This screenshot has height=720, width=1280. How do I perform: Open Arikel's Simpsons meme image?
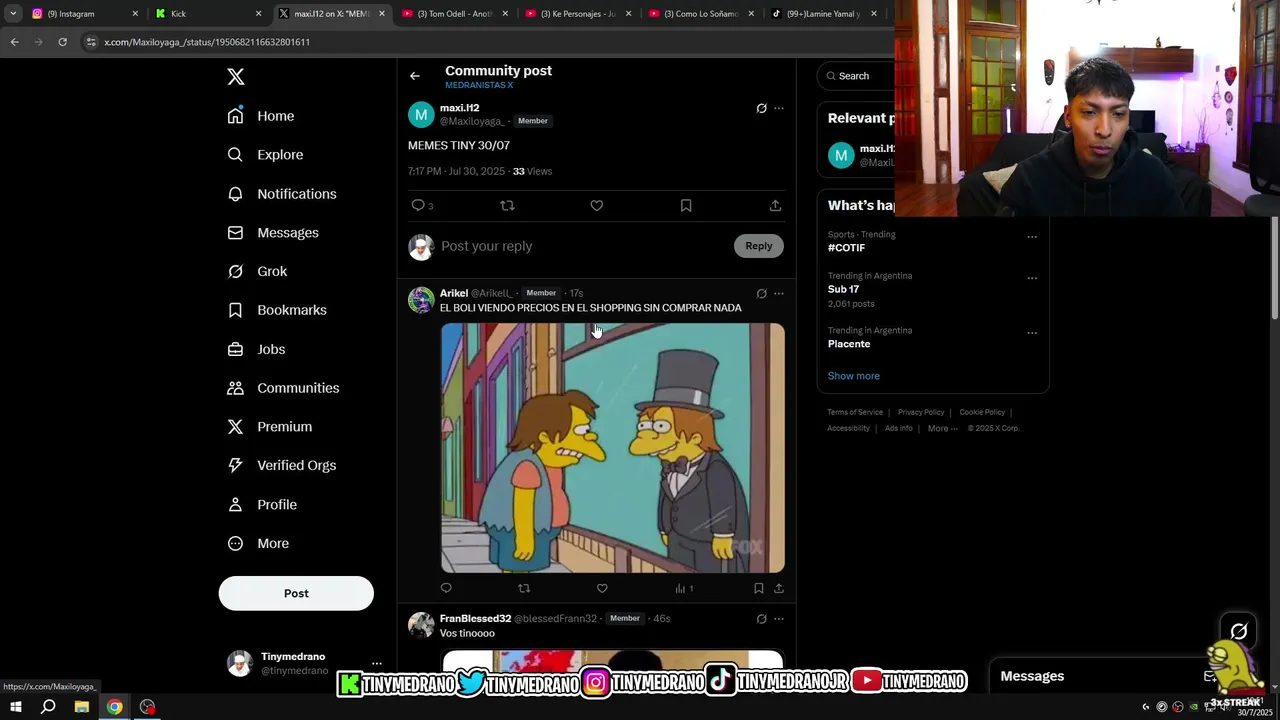click(613, 448)
